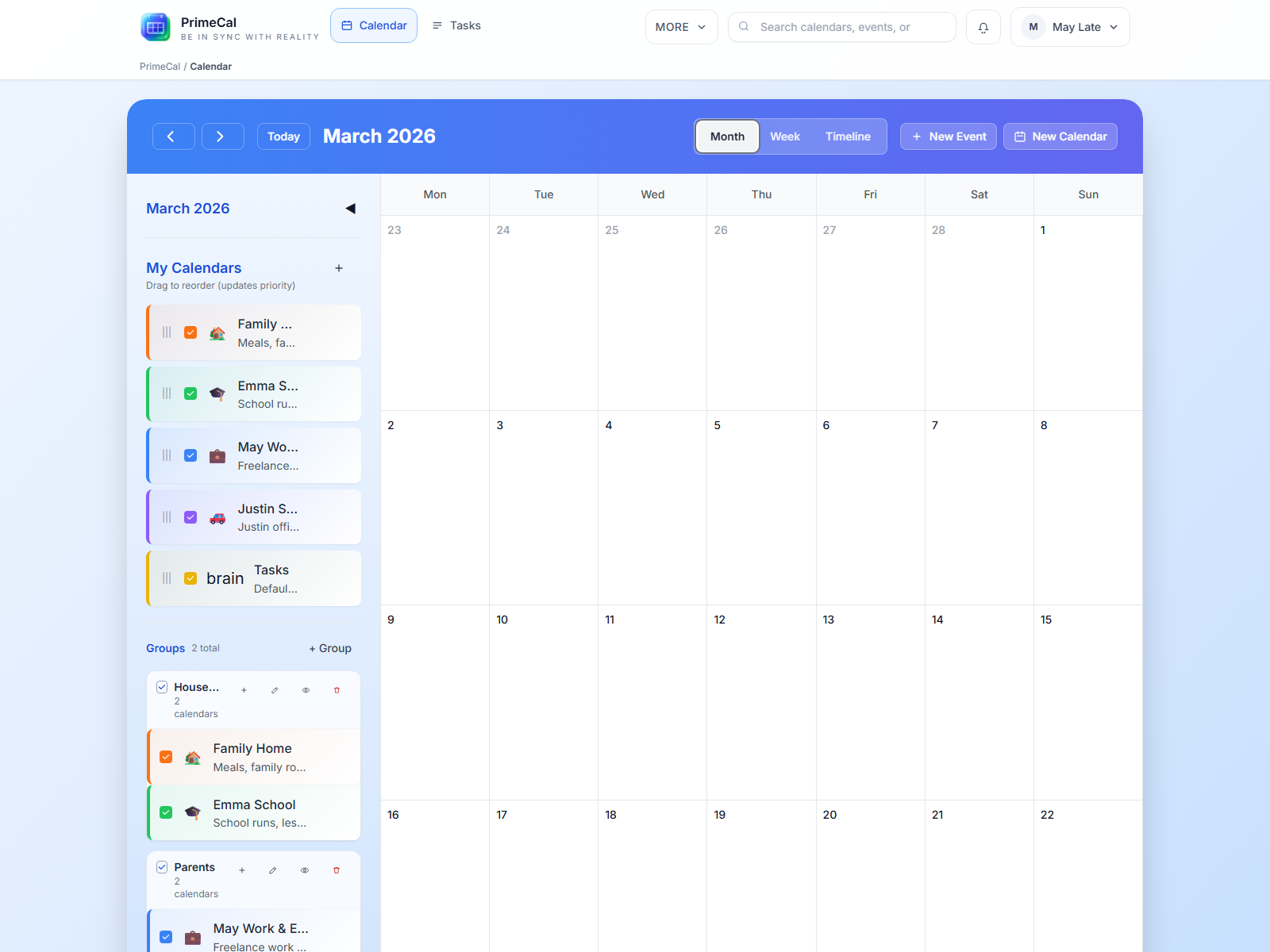The width and height of the screenshot is (1270, 952).
Task: Toggle the Tasks calendar checkbox
Action: coord(190,578)
